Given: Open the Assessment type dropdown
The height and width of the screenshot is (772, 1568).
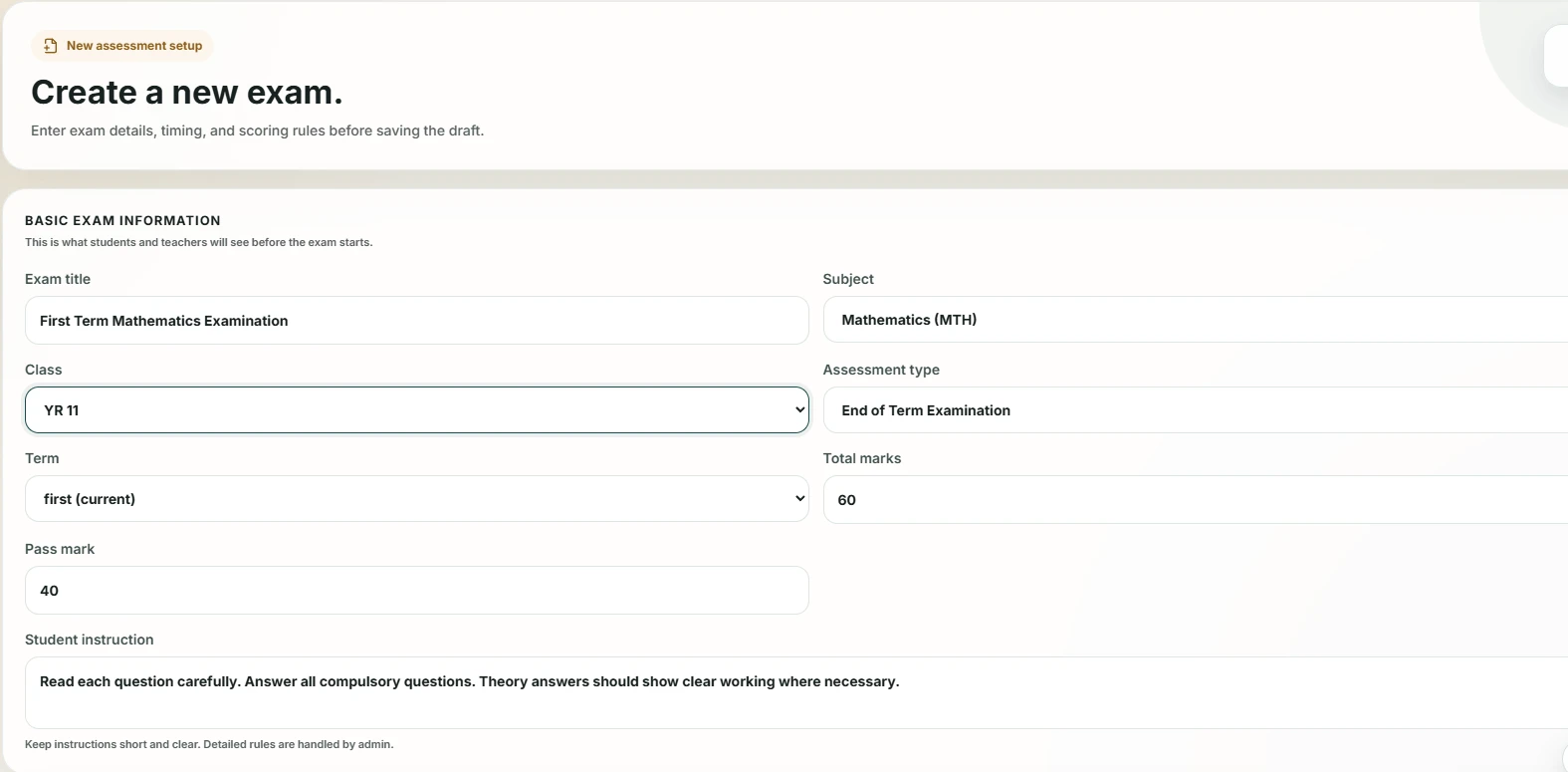Looking at the screenshot, I should [1196, 410].
